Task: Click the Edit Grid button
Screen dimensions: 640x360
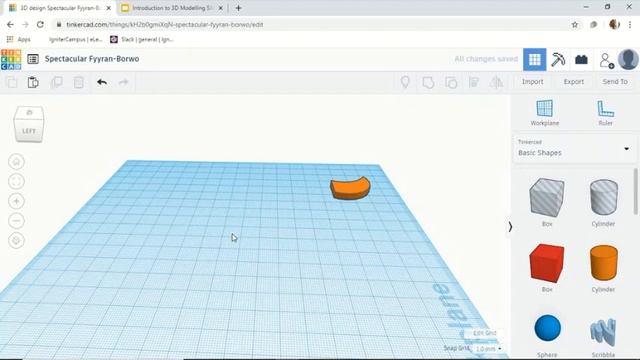Action: click(x=484, y=333)
